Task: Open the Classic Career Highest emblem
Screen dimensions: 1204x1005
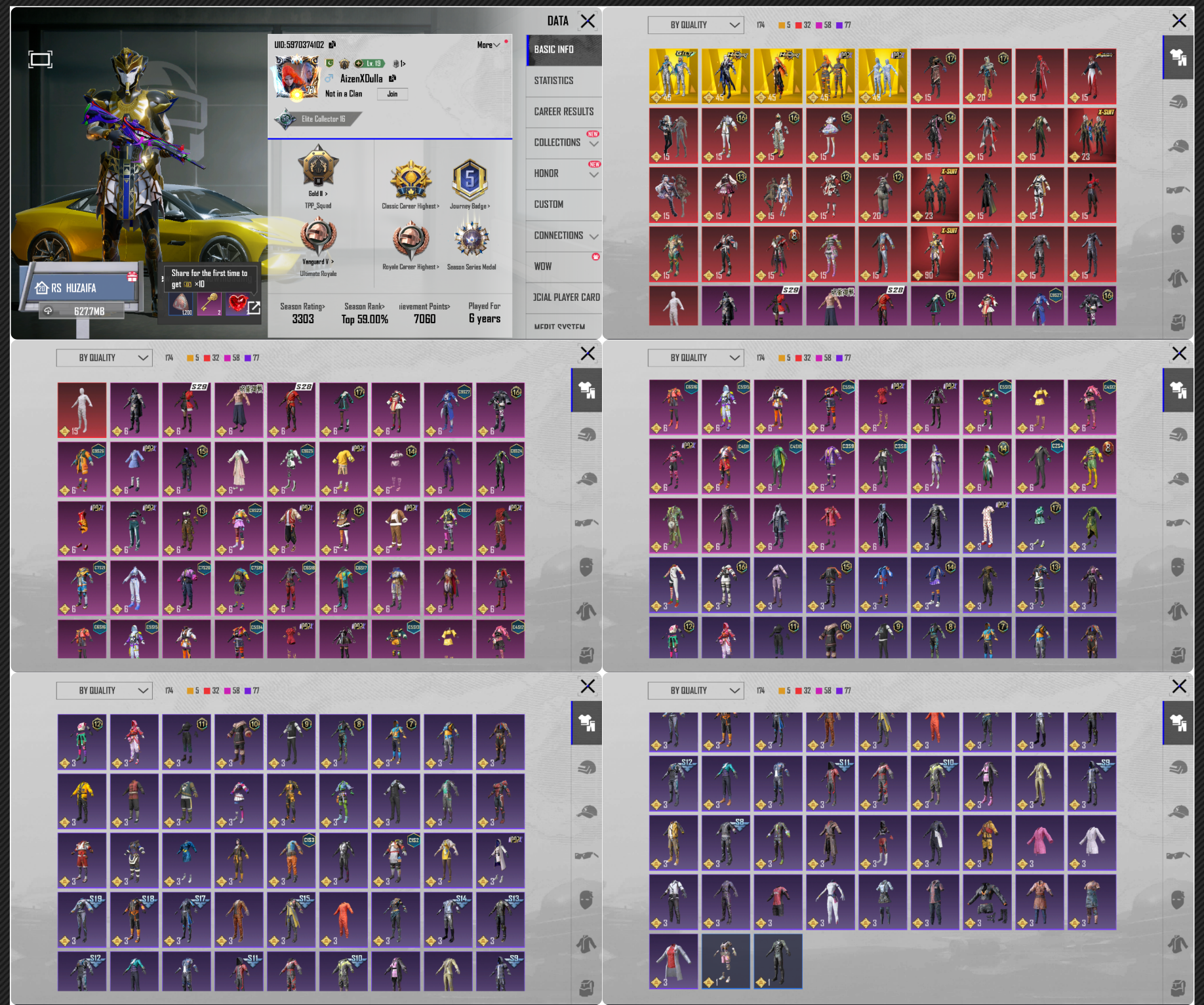Action: (x=411, y=180)
